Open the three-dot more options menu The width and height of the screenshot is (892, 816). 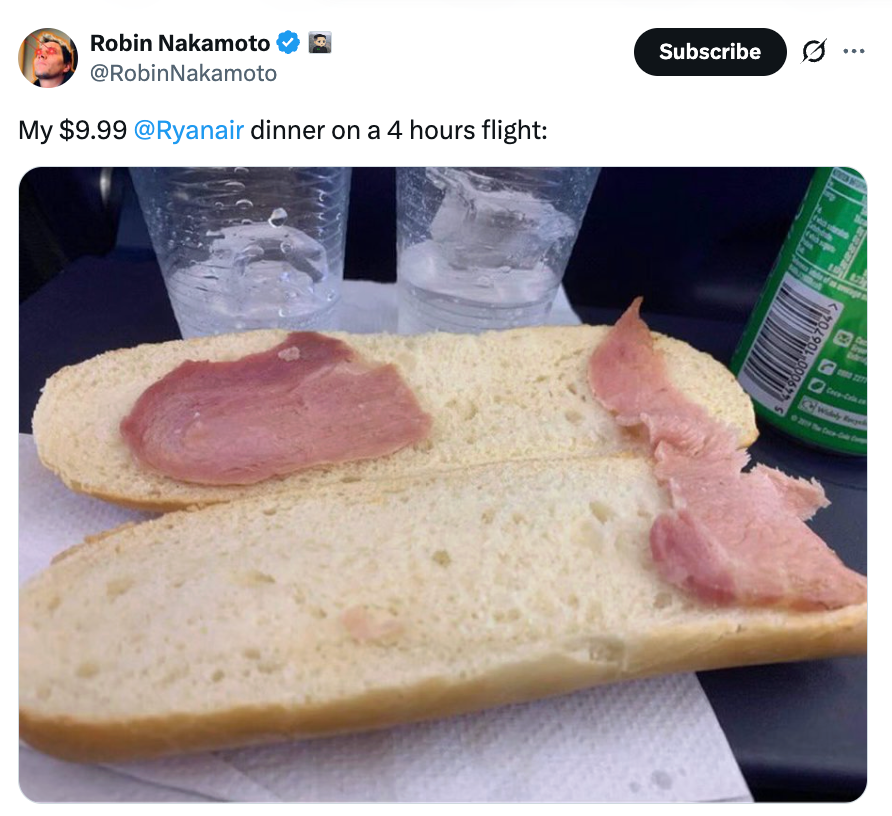(x=854, y=51)
